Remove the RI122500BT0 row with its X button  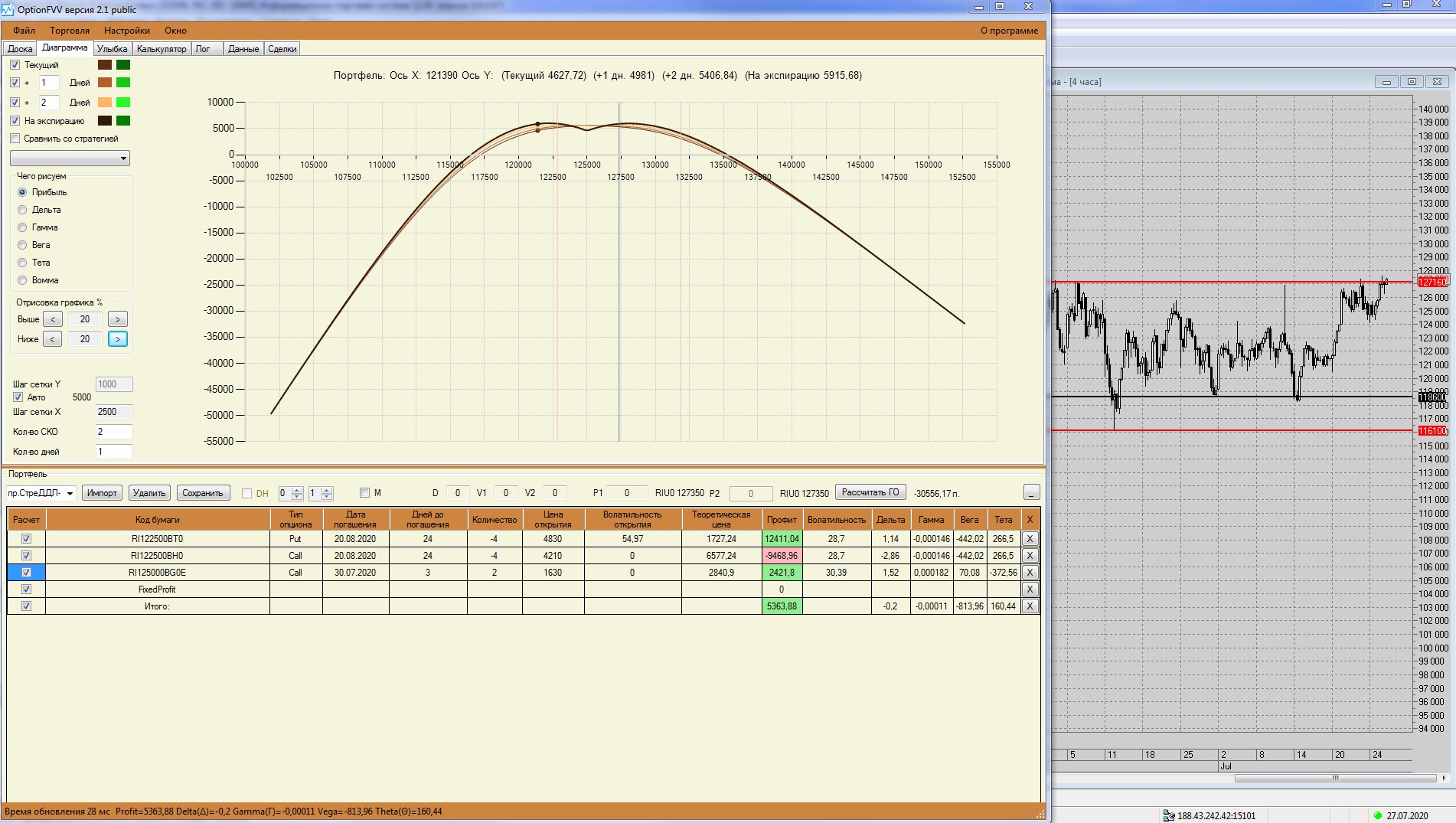coord(1030,539)
